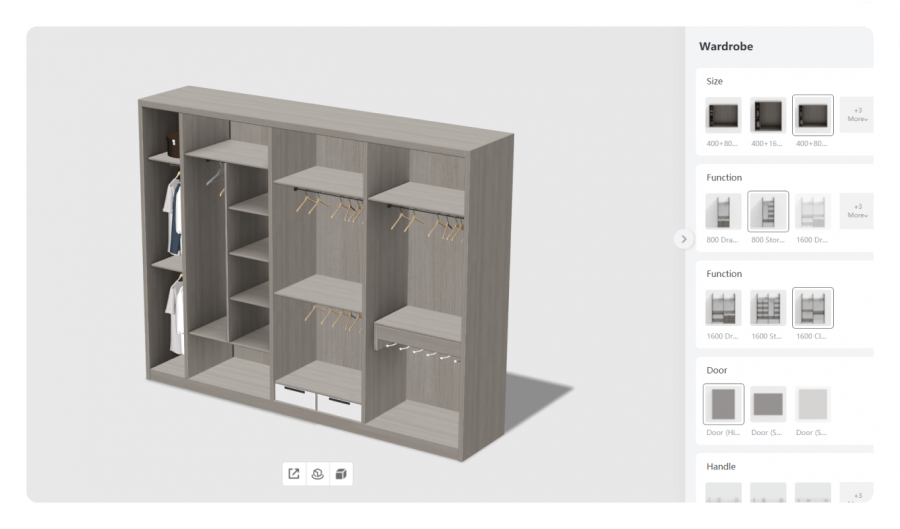Pick the light gray Door (S... swatch
Viewport: 900px width, 529px height.
click(x=813, y=404)
